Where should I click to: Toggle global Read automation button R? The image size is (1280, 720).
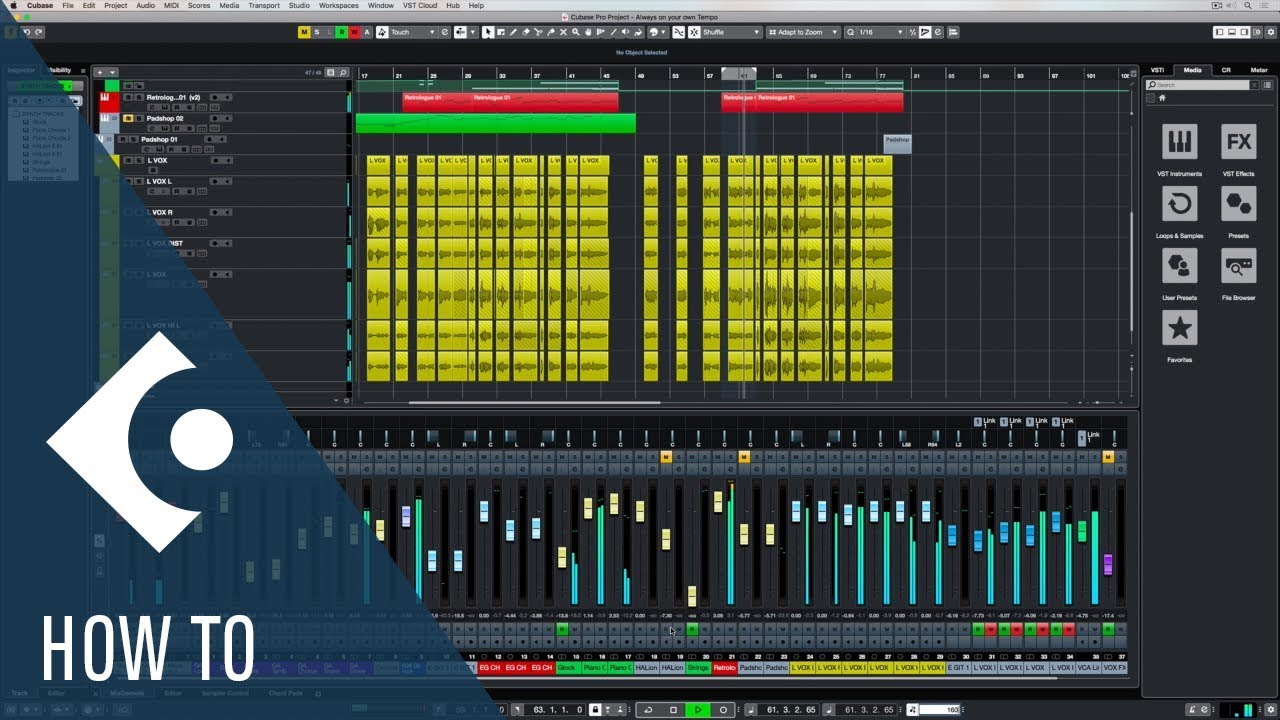pos(342,32)
